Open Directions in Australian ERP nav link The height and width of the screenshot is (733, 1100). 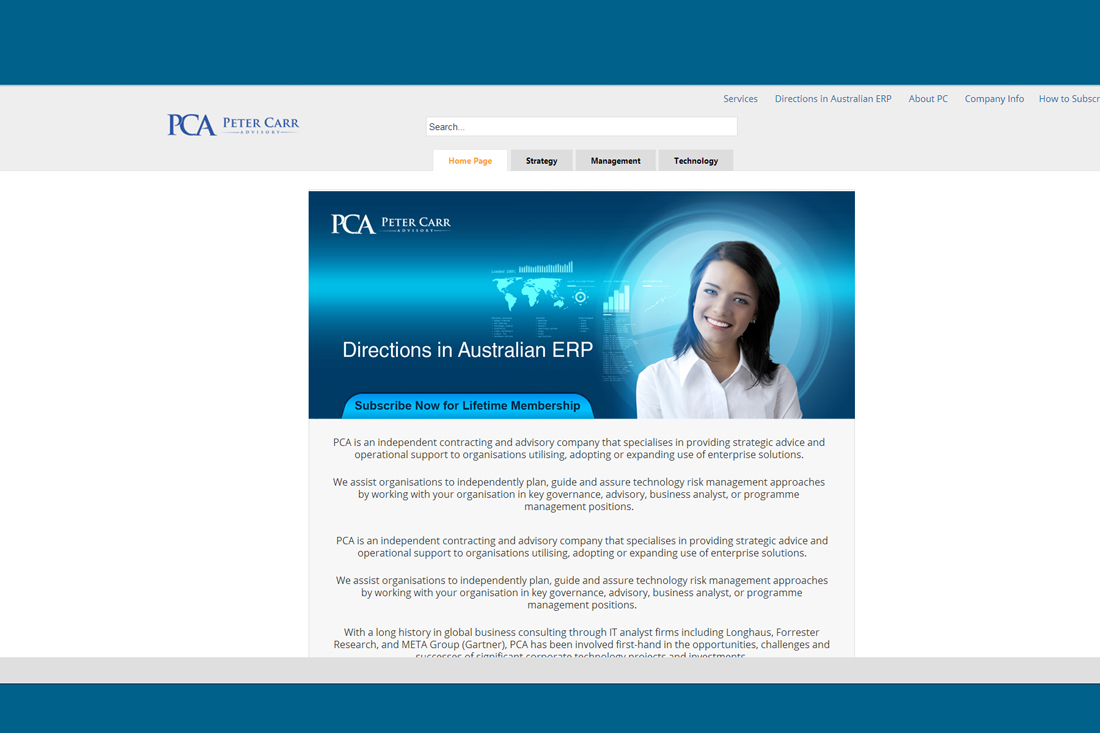tap(833, 99)
